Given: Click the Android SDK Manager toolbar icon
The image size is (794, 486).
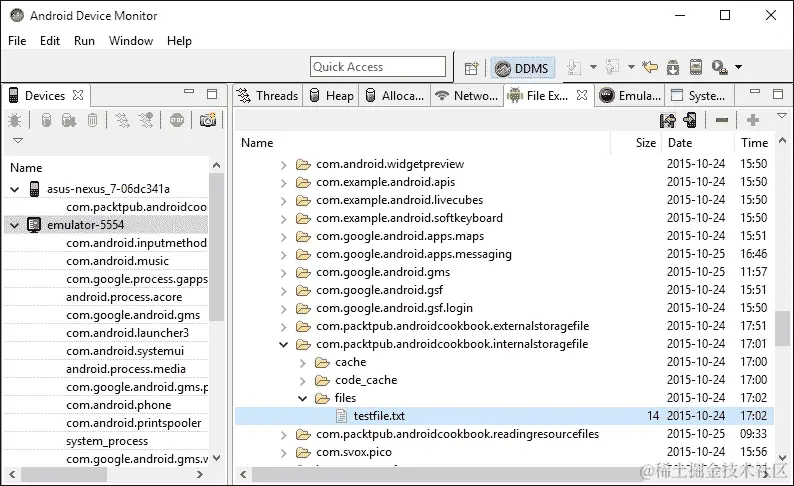Looking at the screenshot, I should coord(673,67).
